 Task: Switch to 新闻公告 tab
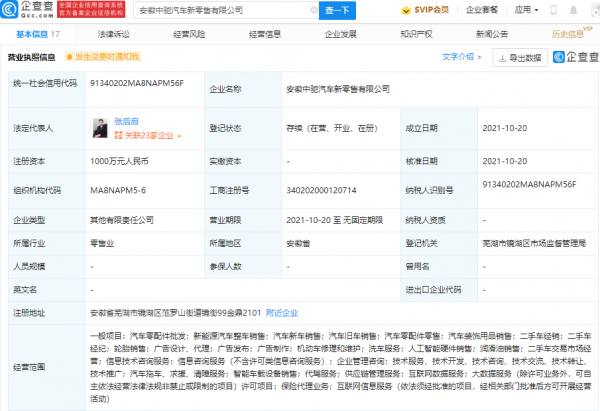(x=492, y=34)
